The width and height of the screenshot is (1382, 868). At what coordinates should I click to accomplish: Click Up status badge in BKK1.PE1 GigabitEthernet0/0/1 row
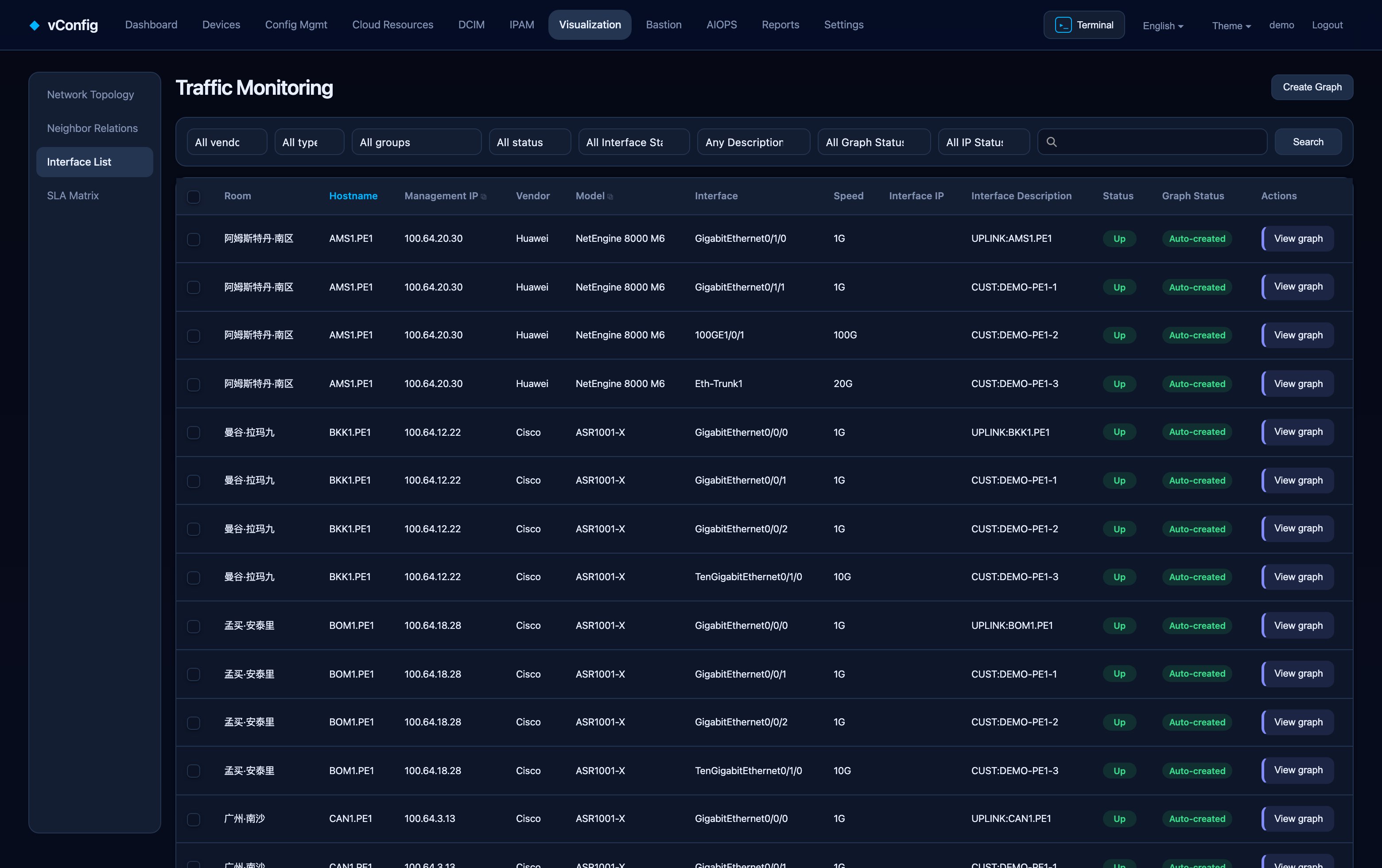(1119, 481)
